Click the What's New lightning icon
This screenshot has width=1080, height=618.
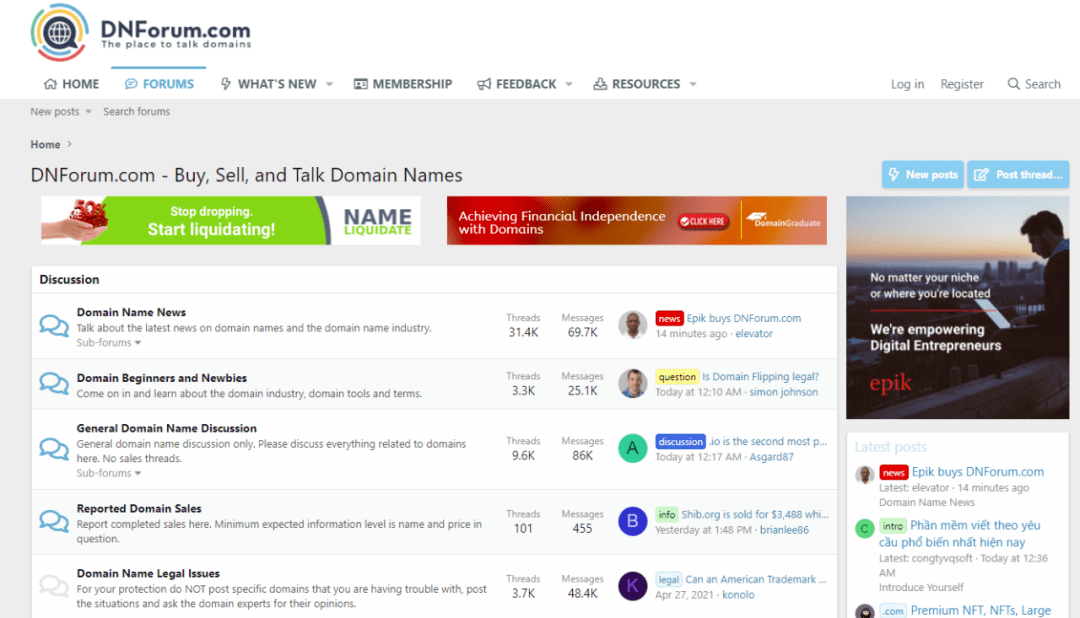tap(225, 84)
